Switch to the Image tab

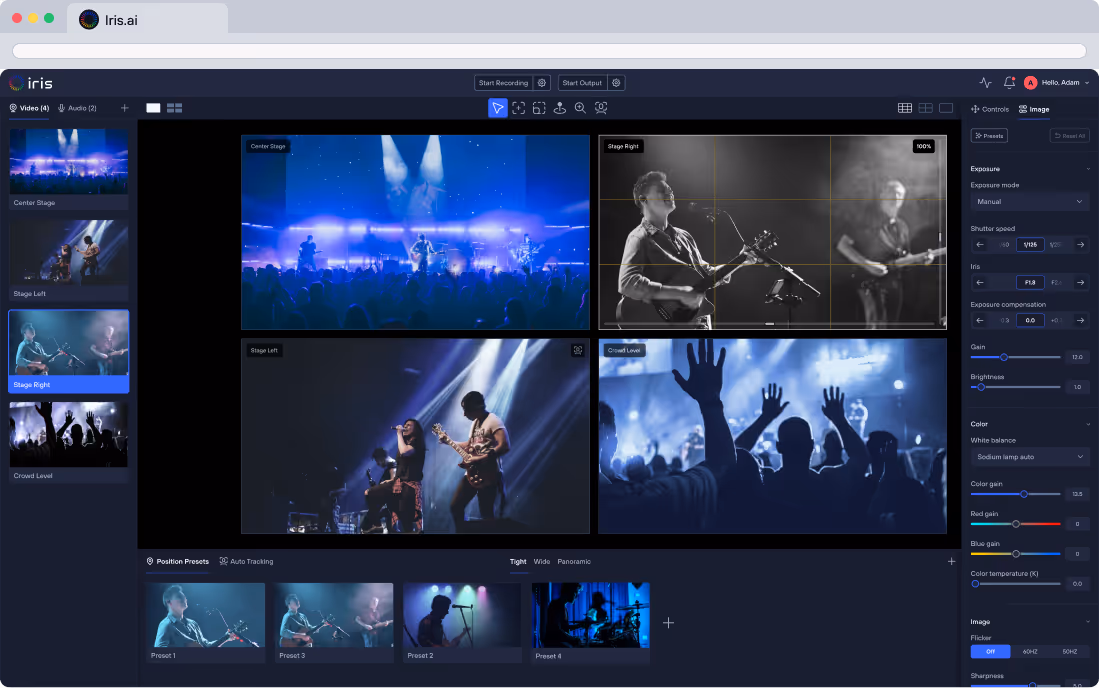point(1034,109)
